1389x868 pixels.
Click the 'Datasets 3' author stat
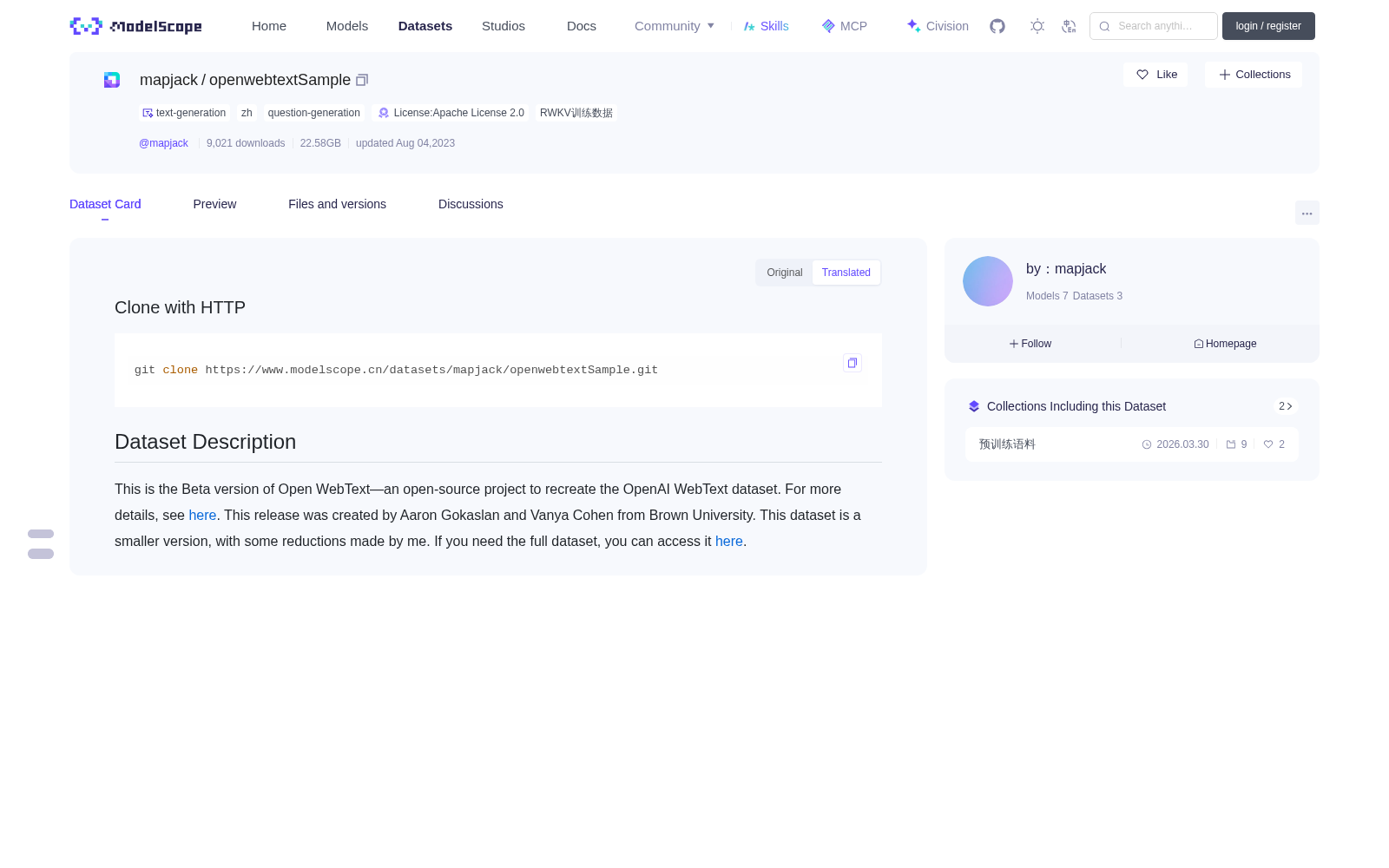pyautogui.click(x=1097, y=296)
